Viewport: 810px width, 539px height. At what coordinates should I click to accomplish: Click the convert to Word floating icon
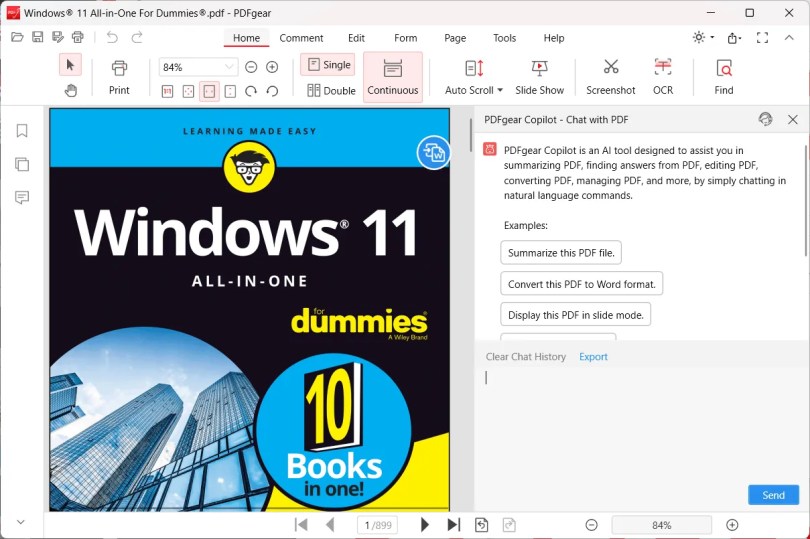pos(433,152)
